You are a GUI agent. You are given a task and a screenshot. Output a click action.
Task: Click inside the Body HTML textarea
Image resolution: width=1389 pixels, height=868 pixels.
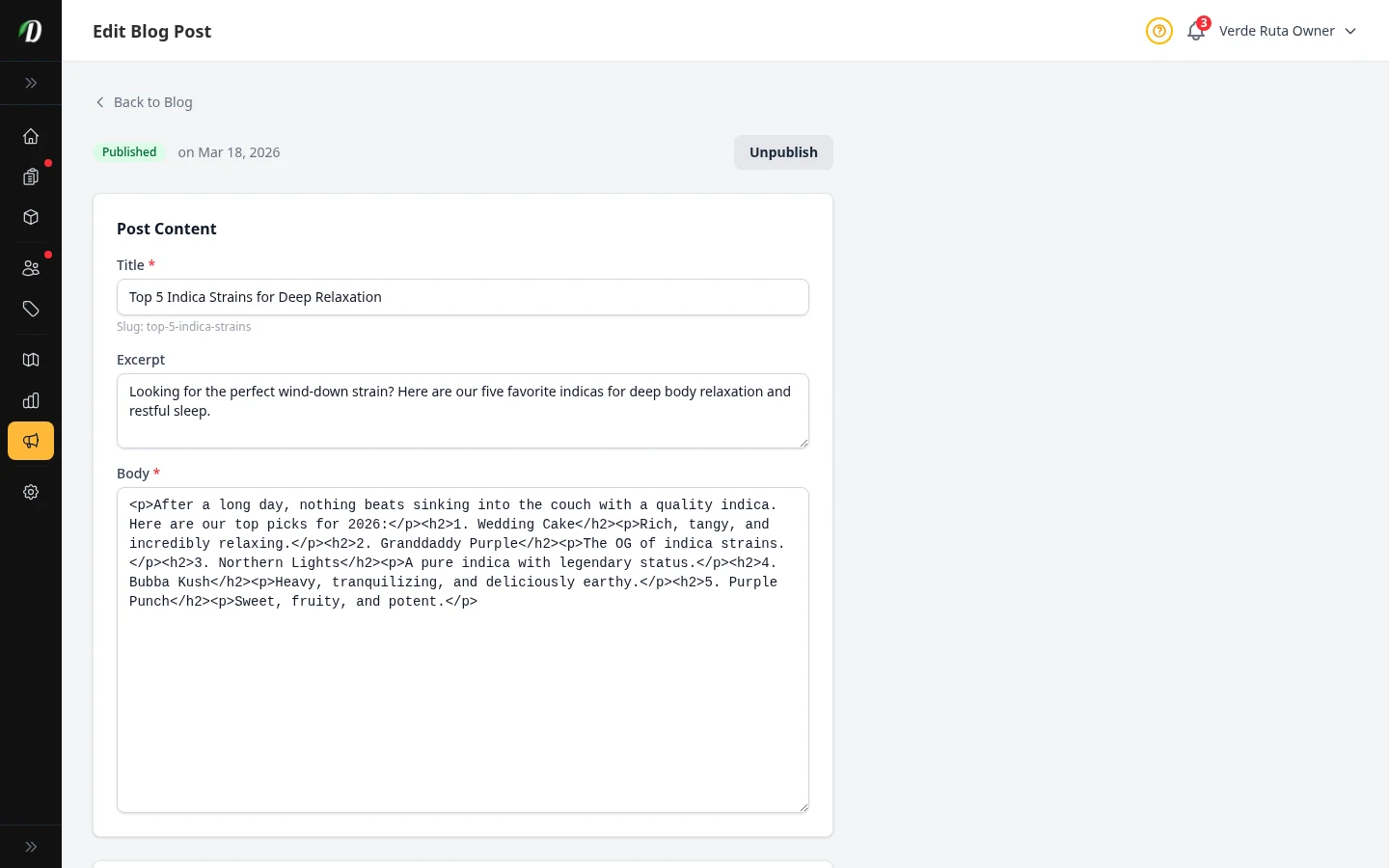[x=463, y=651]
